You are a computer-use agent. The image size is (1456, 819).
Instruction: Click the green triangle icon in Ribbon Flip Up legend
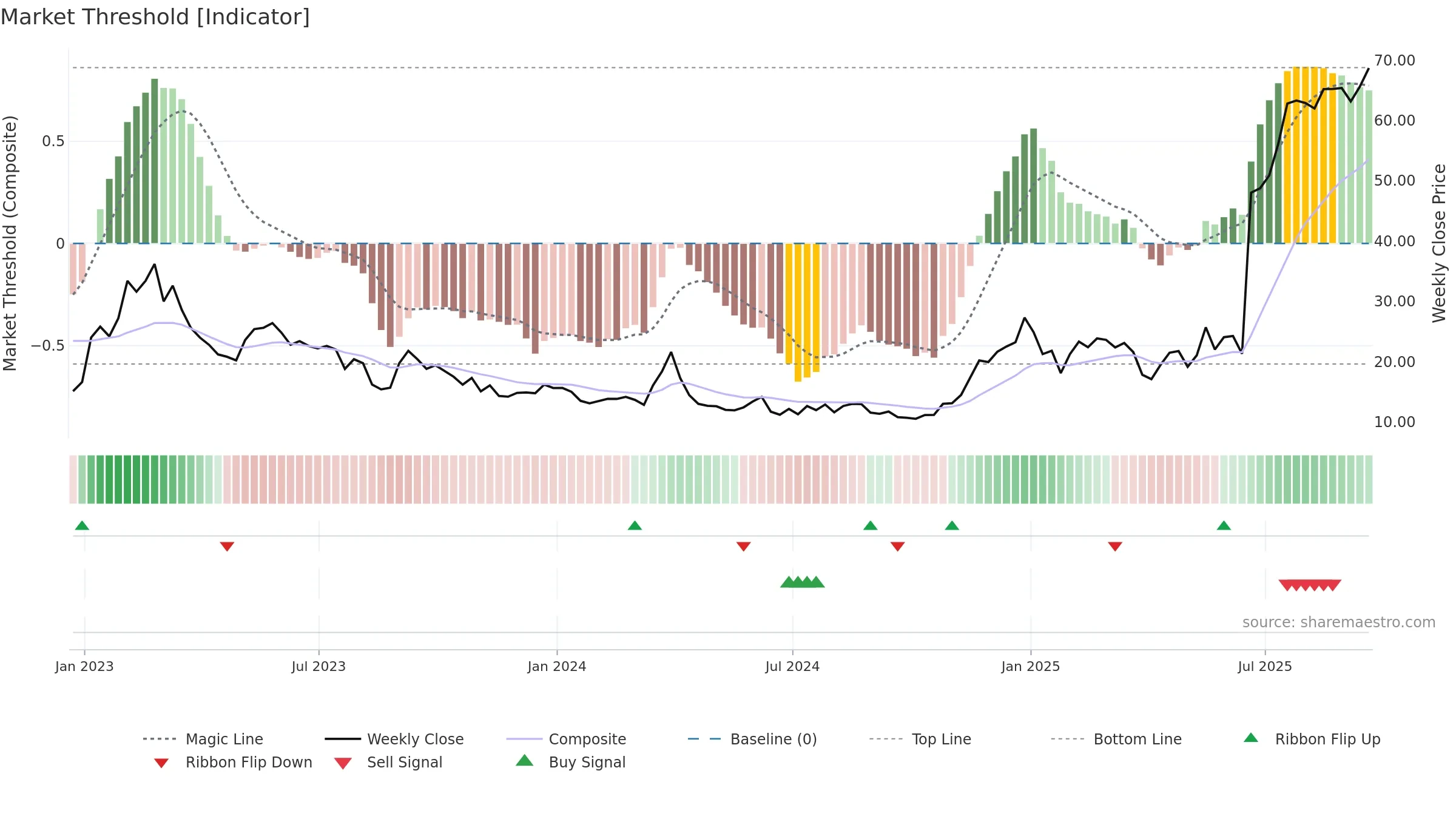click(1251, 738)
